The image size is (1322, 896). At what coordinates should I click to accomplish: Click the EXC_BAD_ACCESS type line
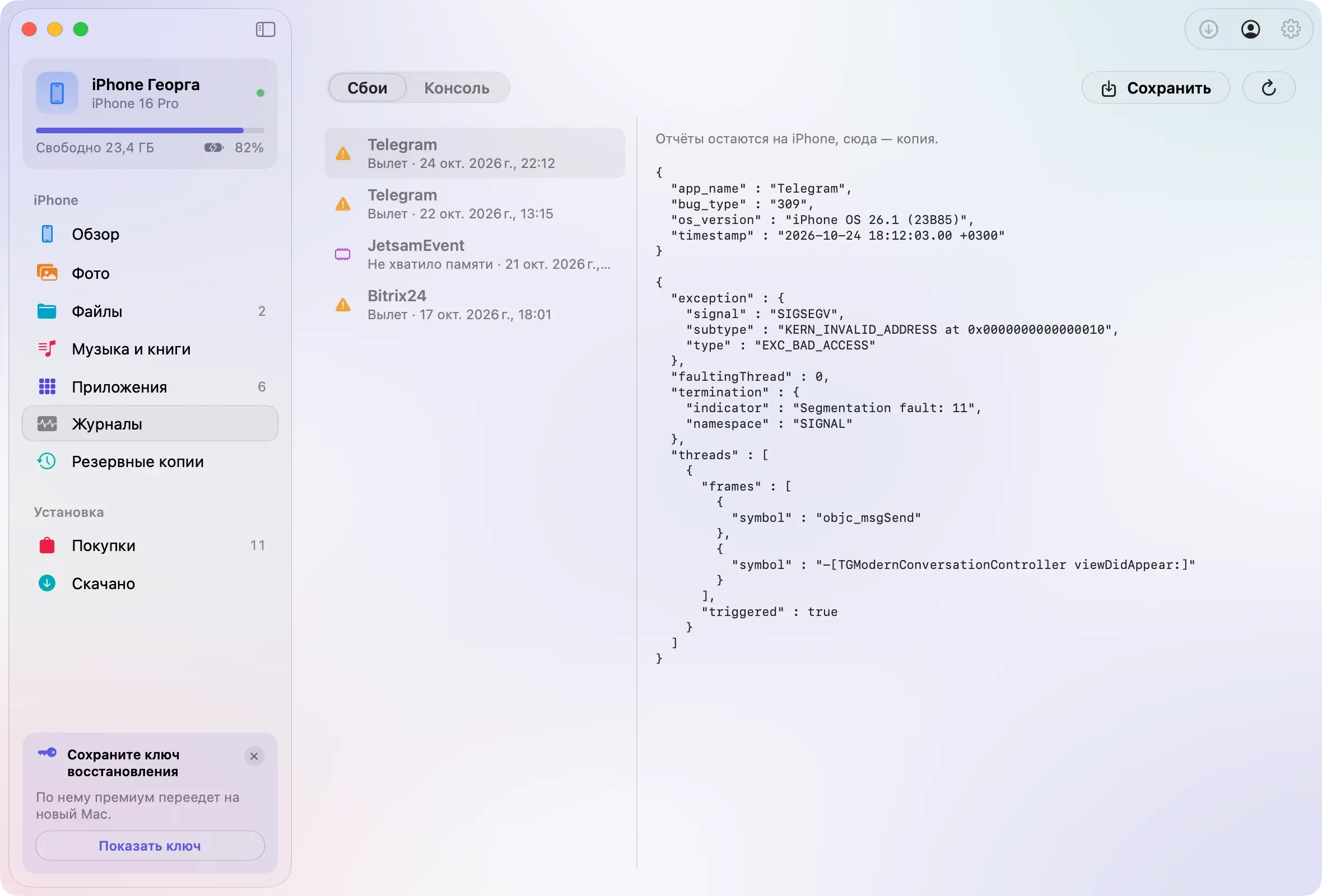[780, 344]
